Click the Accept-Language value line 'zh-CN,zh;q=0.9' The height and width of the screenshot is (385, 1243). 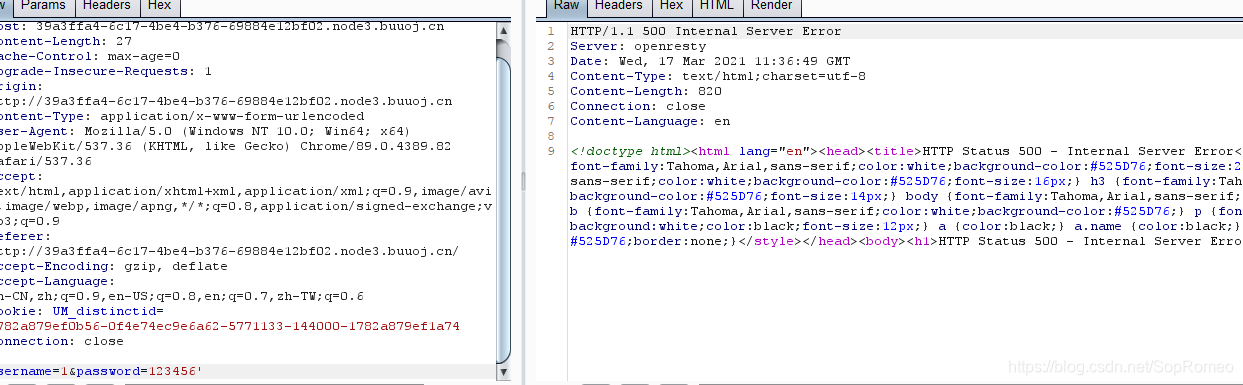[182, 296]
